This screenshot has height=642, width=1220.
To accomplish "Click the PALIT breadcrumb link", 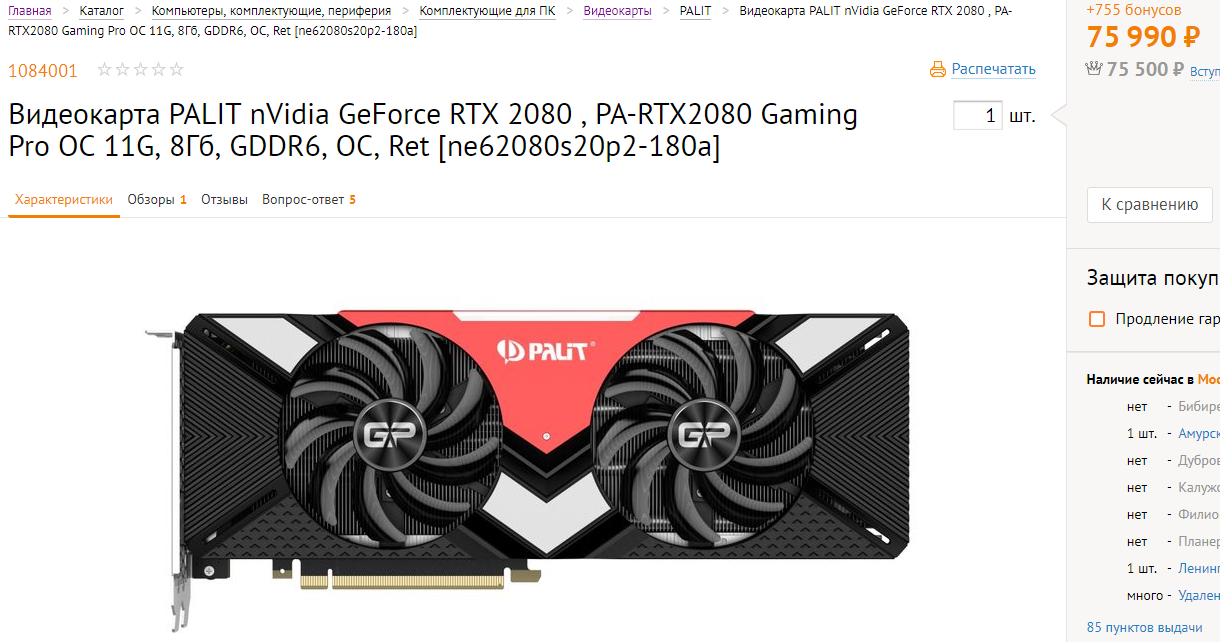I will click(x=695, y=11).
